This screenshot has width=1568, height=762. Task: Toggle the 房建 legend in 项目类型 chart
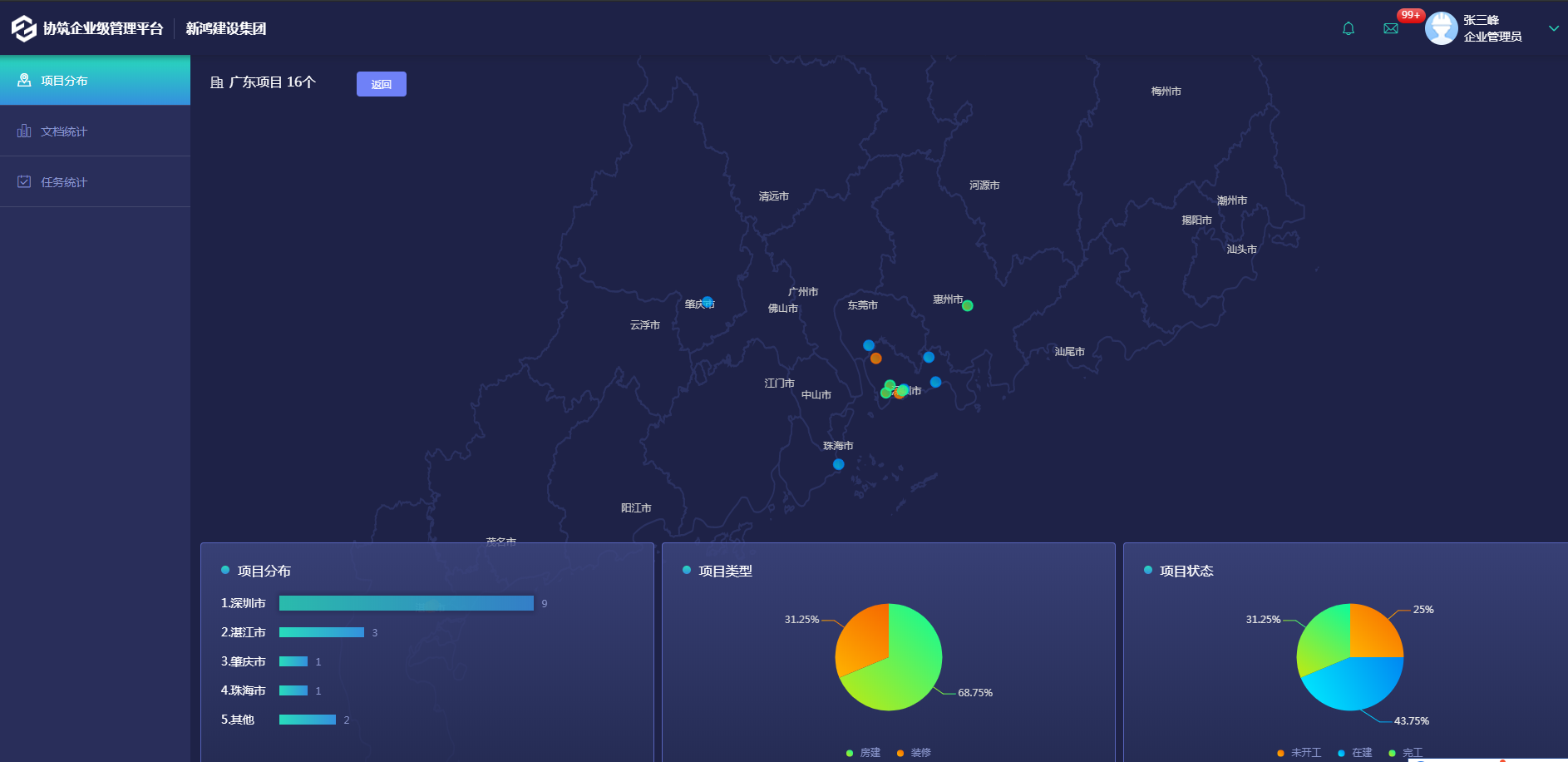click(x=863, y=753)
